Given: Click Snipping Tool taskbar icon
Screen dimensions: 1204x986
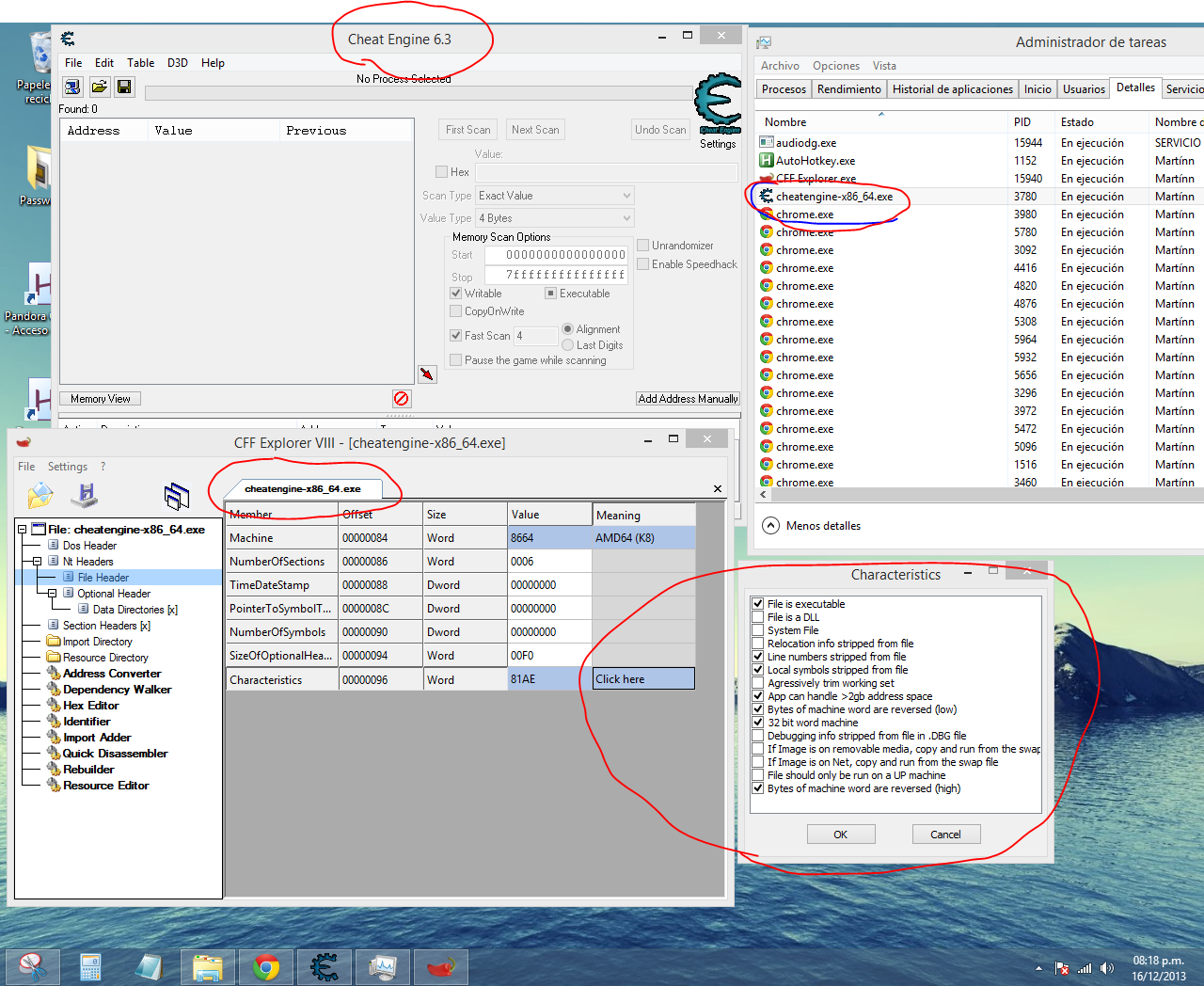Looking at the screenshot, I should pyautogui.click(x=33, y=967).
